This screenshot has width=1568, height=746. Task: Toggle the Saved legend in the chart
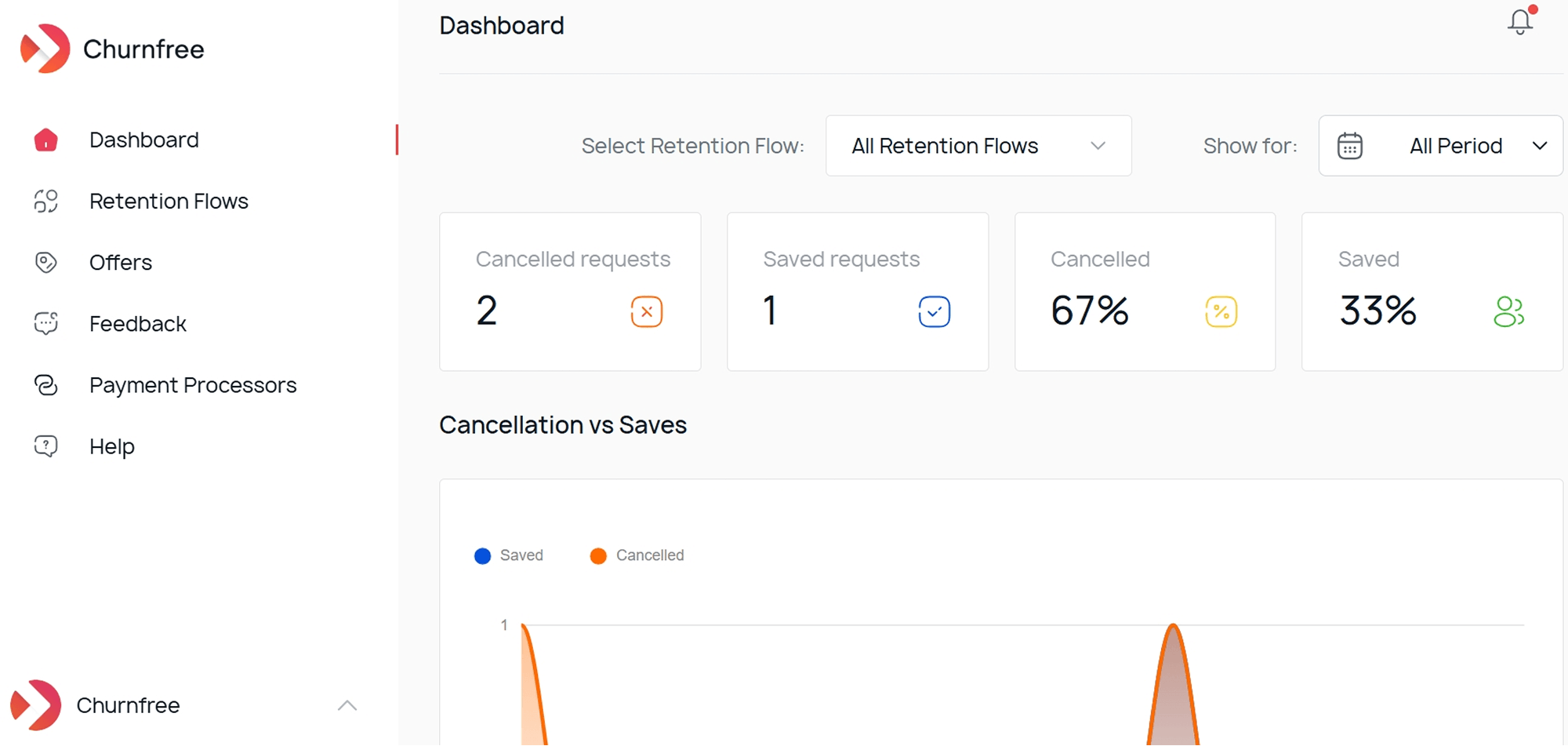coord(508,555)
